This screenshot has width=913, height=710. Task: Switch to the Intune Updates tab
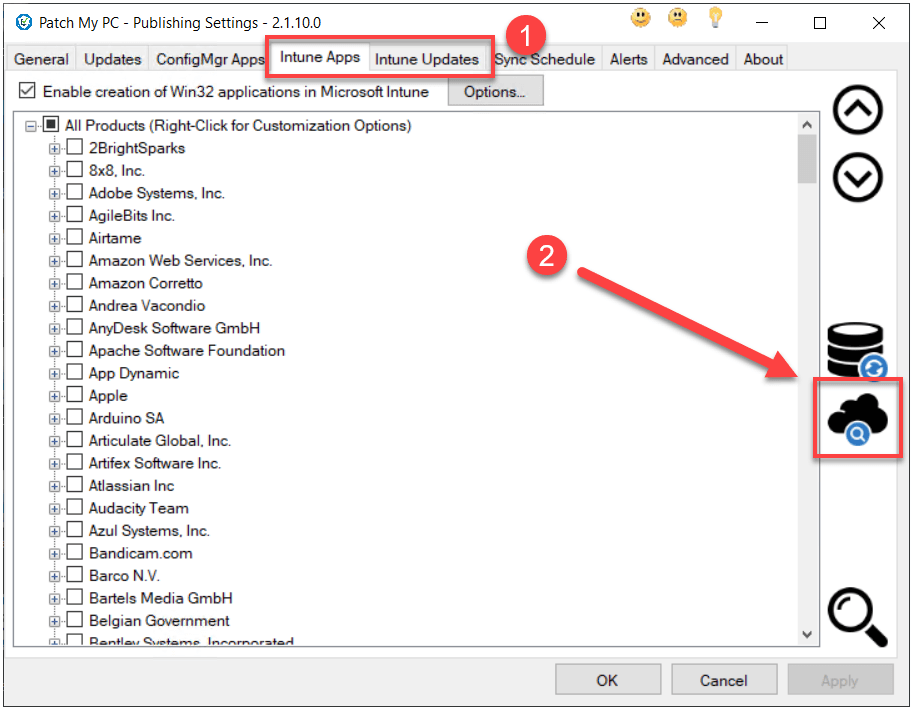pos(426,59)
